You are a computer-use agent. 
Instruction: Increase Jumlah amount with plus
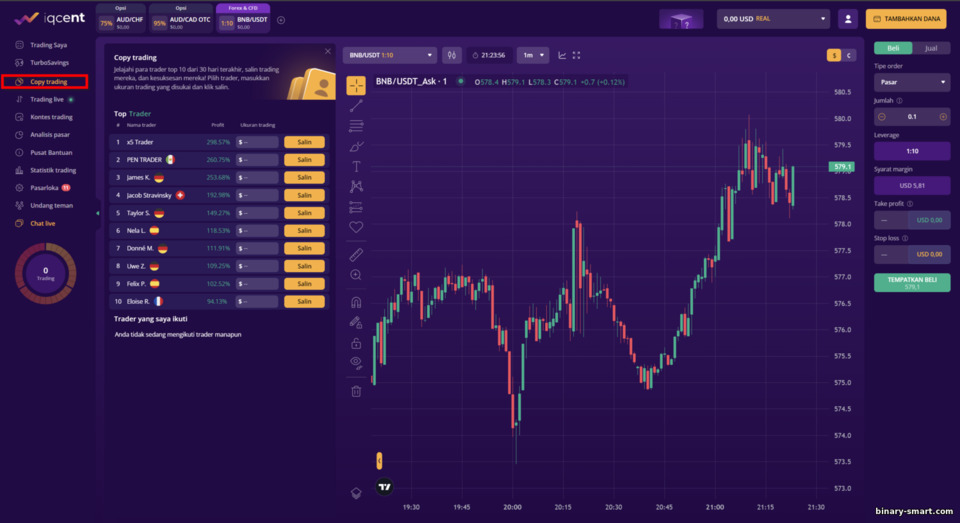[943, 116]
